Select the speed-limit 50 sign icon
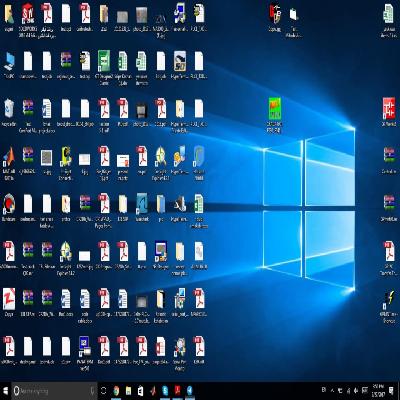 pos(180,62)
